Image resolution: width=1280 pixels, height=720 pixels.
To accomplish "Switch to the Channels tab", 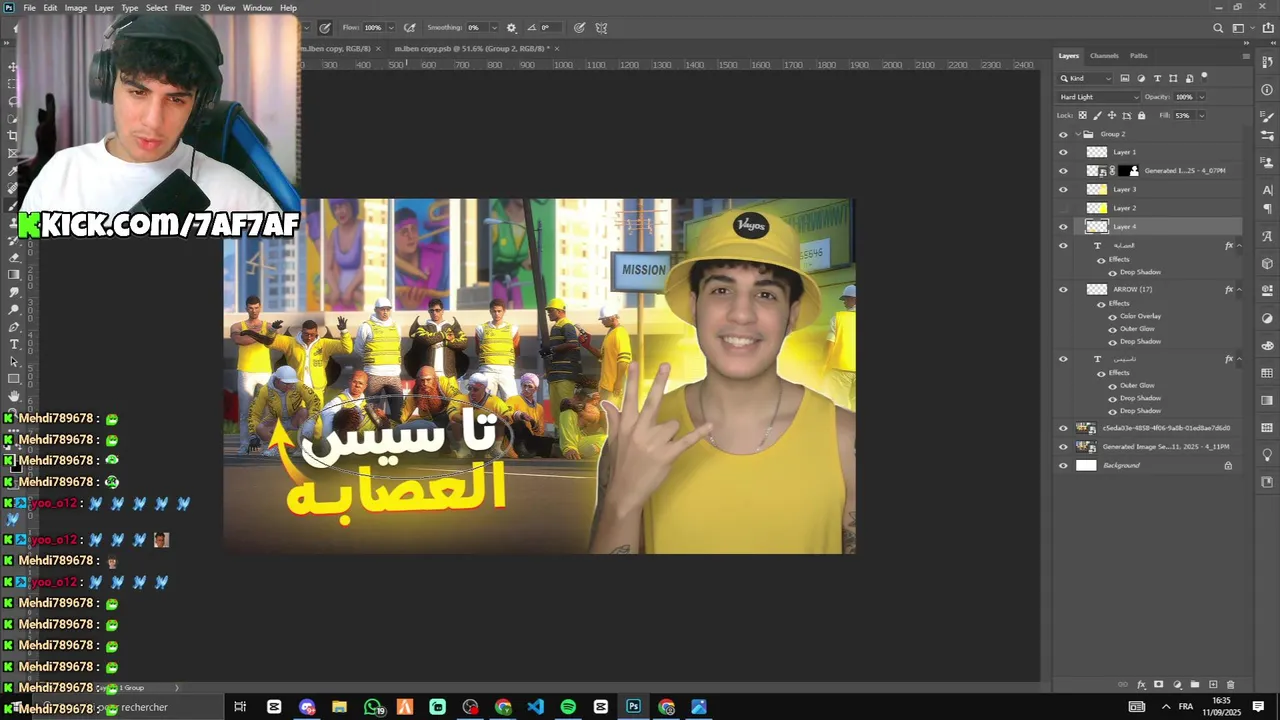I will 1104,56.
